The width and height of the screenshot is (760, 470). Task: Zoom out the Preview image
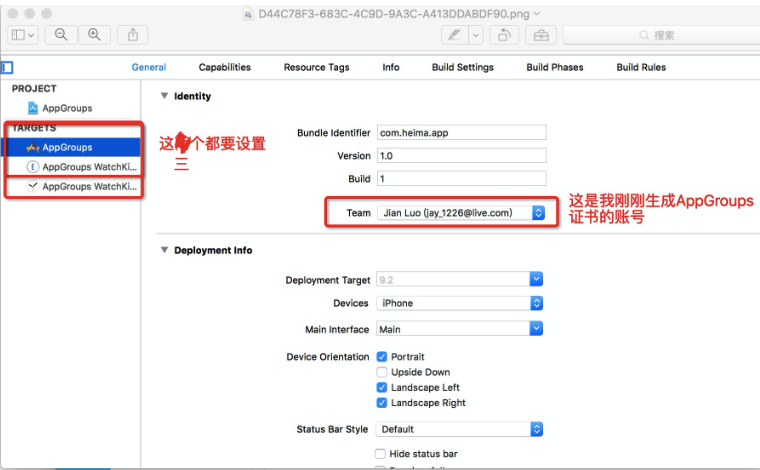coord(61,35)
